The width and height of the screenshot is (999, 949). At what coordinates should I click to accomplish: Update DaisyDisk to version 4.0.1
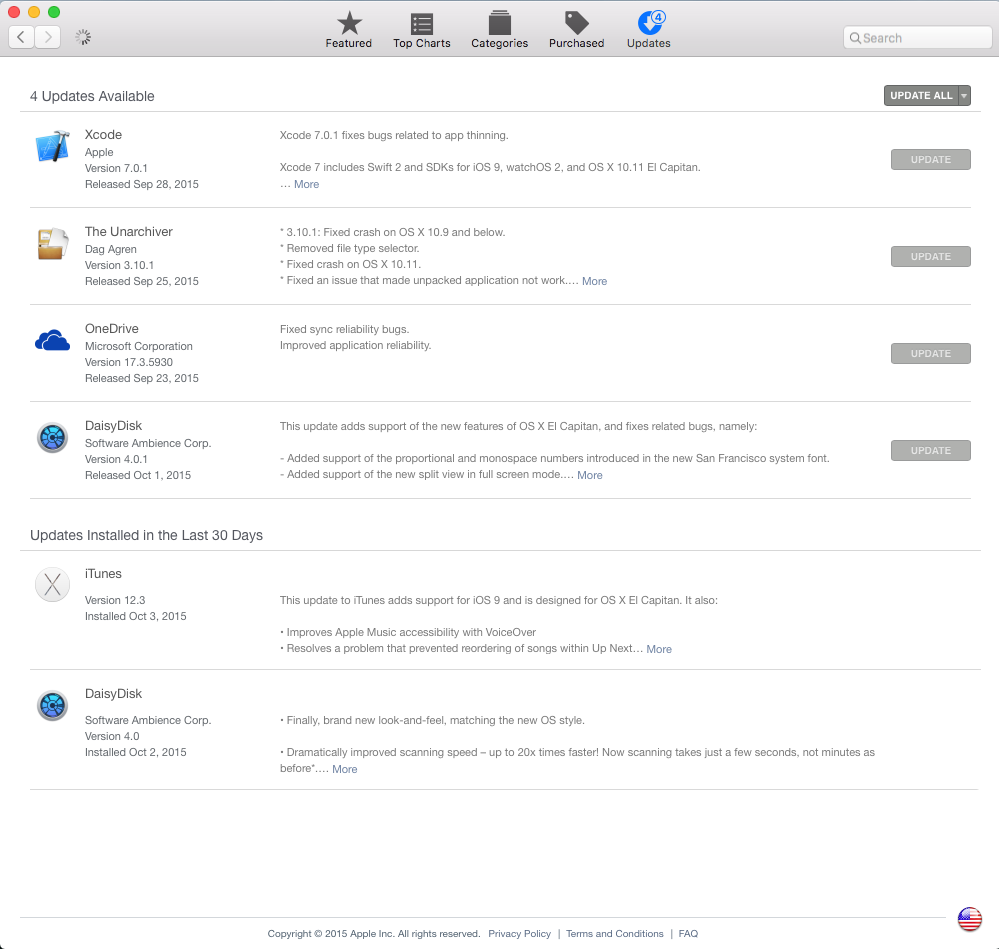930,450
